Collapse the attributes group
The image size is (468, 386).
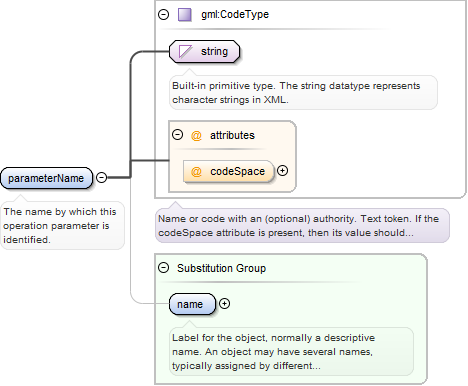coord(177,135)
